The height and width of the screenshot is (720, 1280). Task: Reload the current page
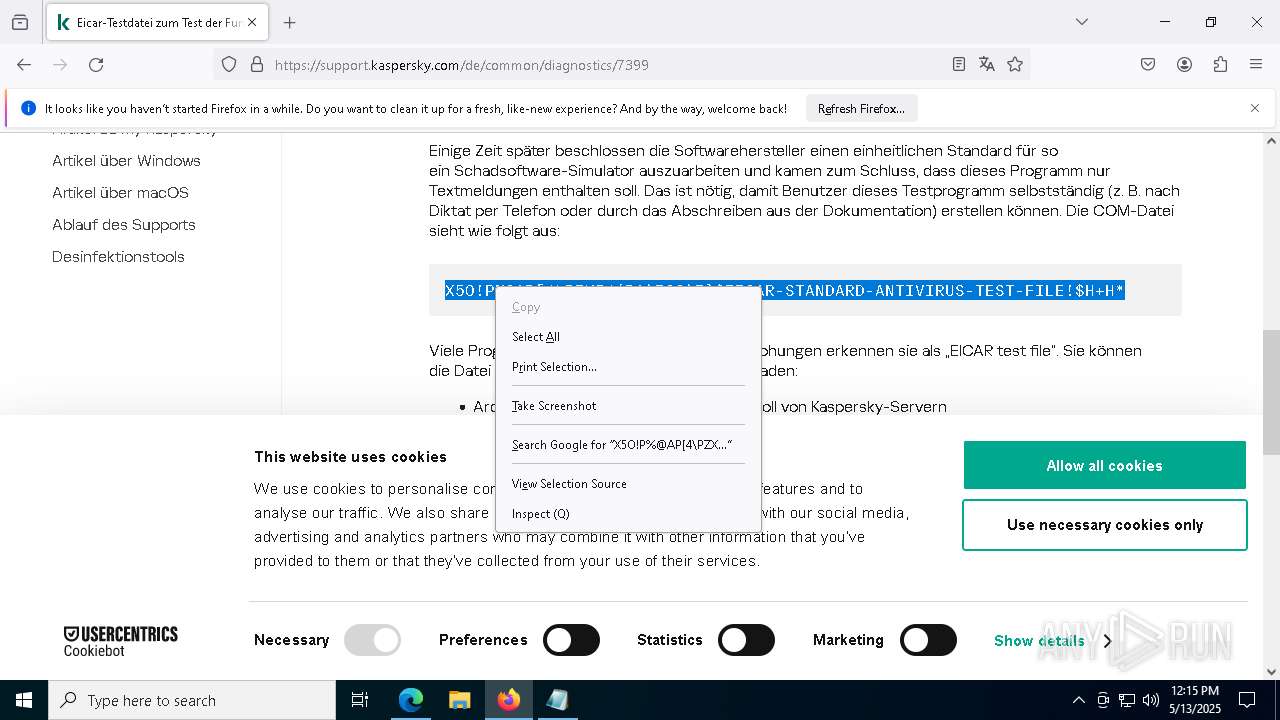(96, 64)
